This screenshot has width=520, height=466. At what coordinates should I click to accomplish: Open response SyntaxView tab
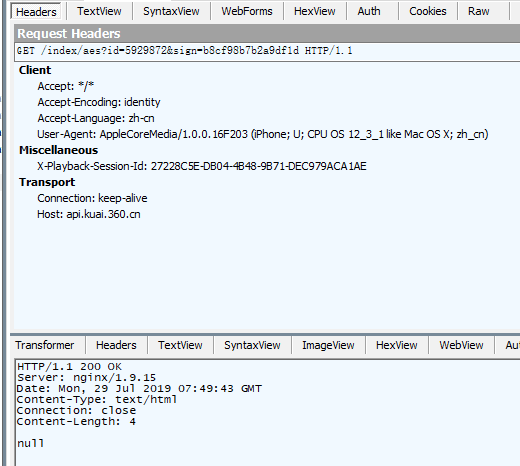(x=252, y=345)
